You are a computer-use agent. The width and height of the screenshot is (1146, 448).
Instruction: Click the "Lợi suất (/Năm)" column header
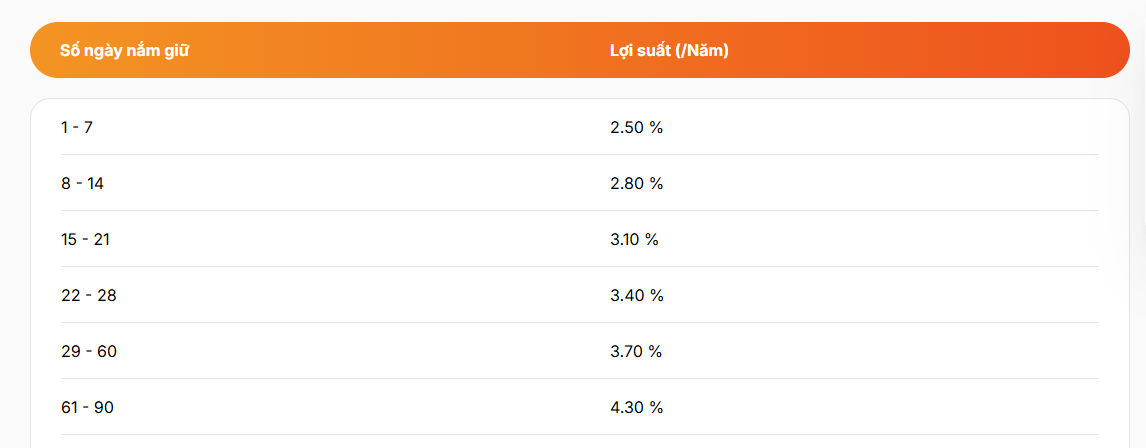(x=669, y=50)
